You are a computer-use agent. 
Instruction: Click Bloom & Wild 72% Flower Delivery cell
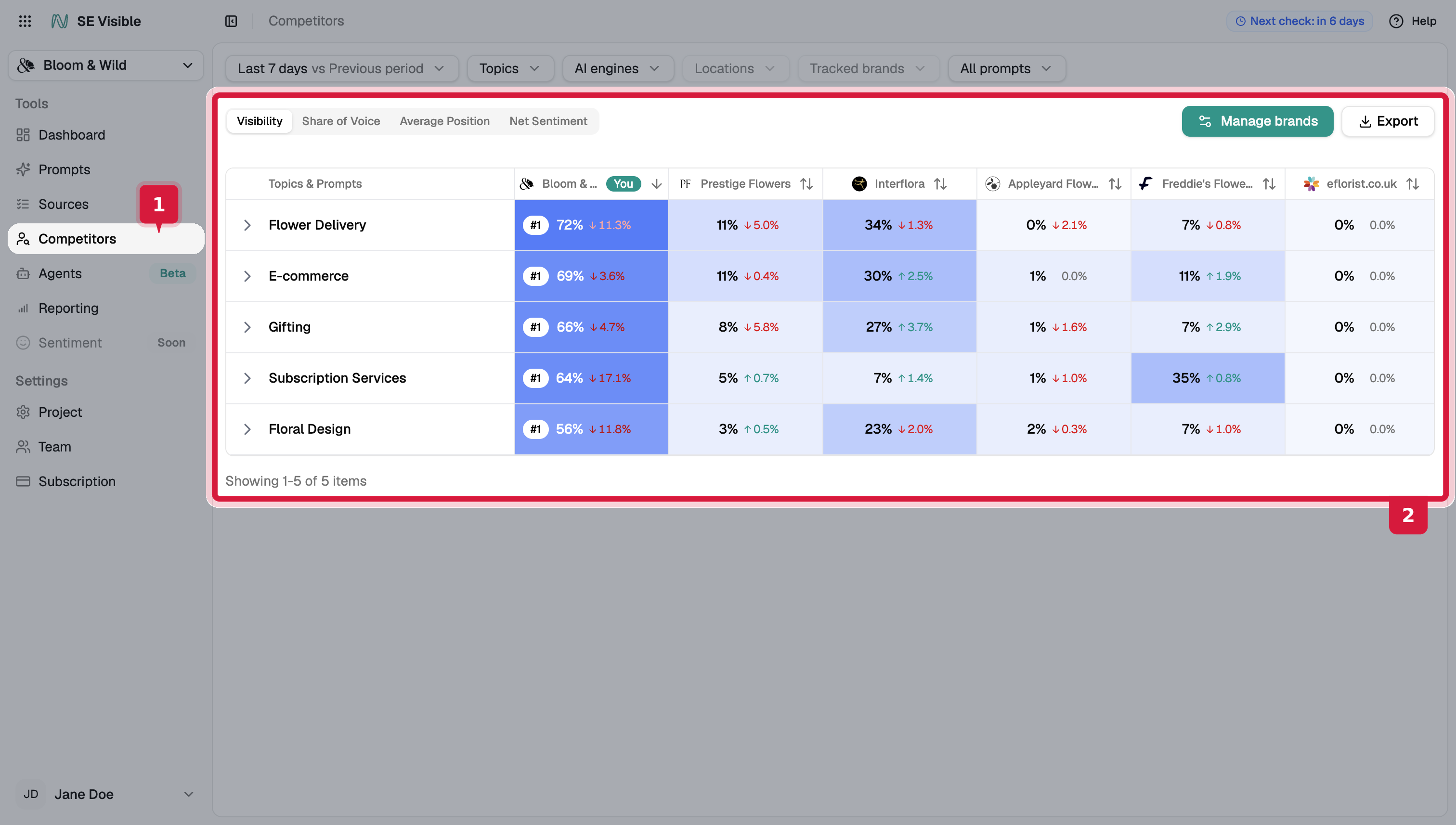point(592,225)
